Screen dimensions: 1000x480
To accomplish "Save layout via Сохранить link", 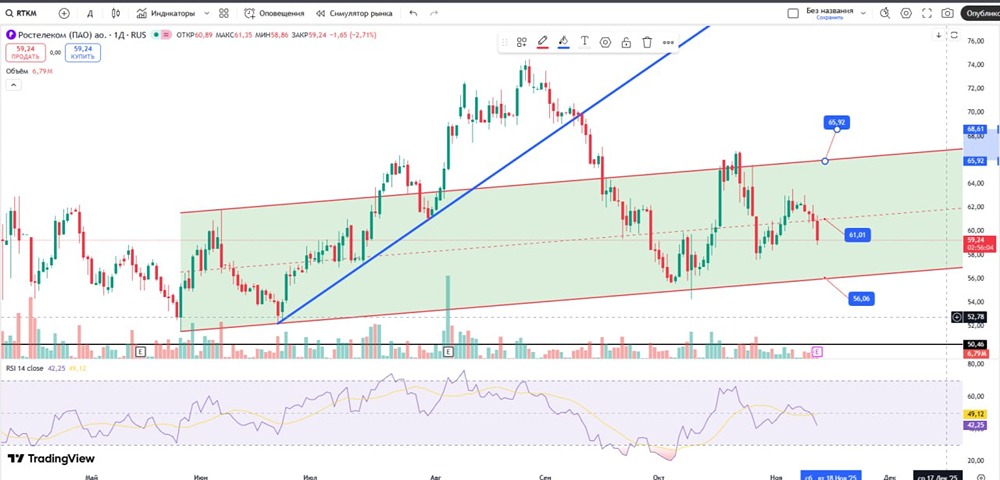I will coord(829,18).
